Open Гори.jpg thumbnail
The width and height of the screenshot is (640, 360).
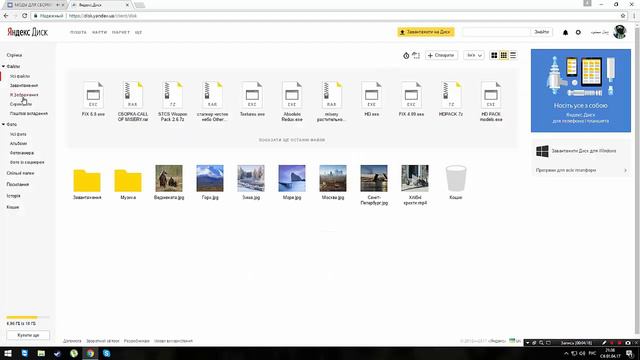[x=210, y=178]
